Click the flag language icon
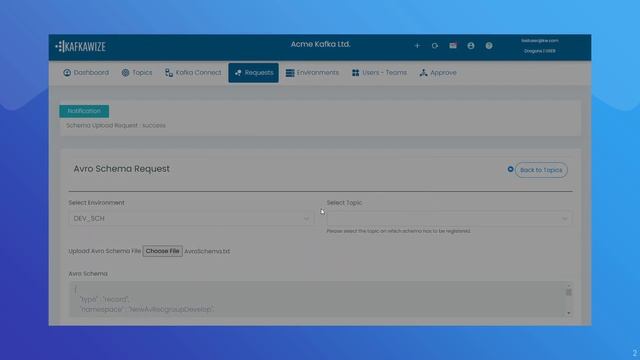This screenshot has width=640, height=360. click(453, 45)
